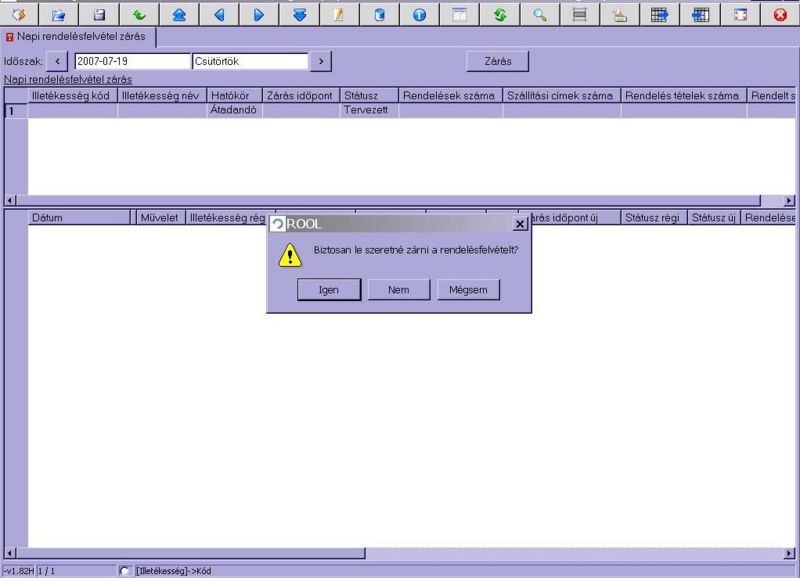
Task: Click the date field showing 2007-07-19
Action: 131,61
